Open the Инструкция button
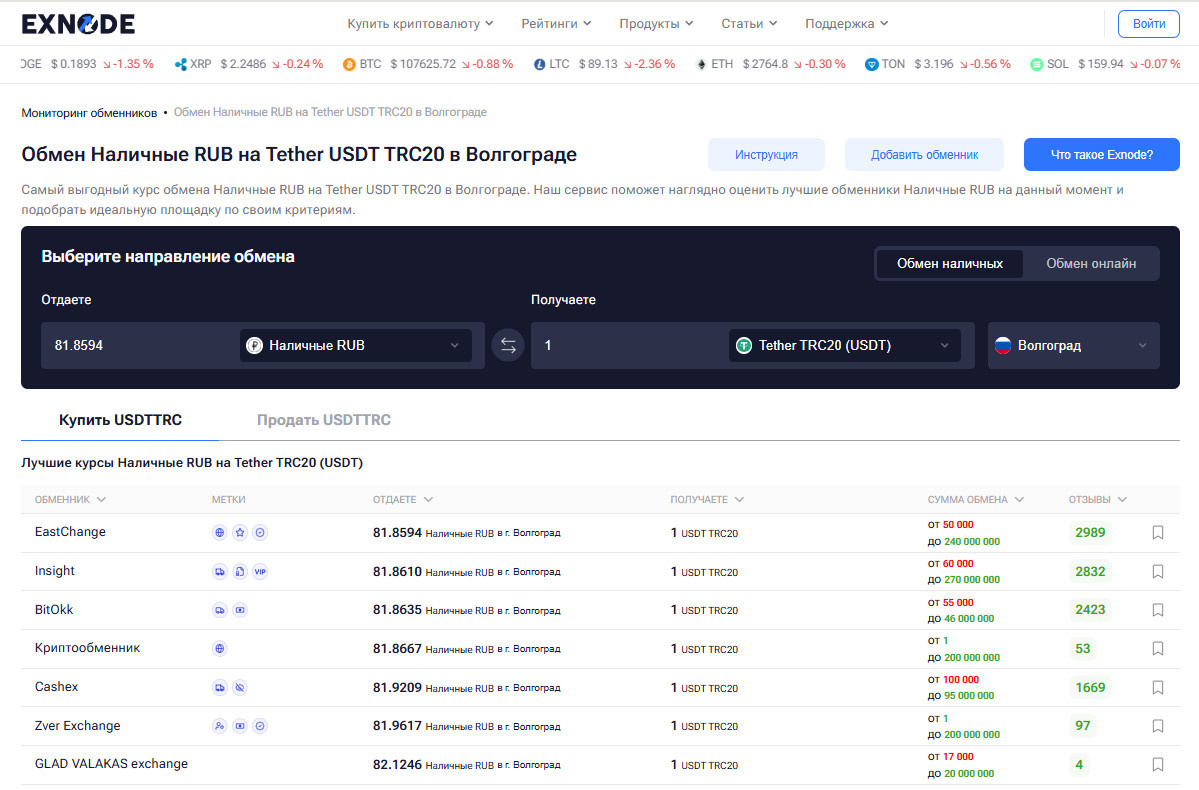The height and width of the screenshot is (790, 1199). (766, 154)
